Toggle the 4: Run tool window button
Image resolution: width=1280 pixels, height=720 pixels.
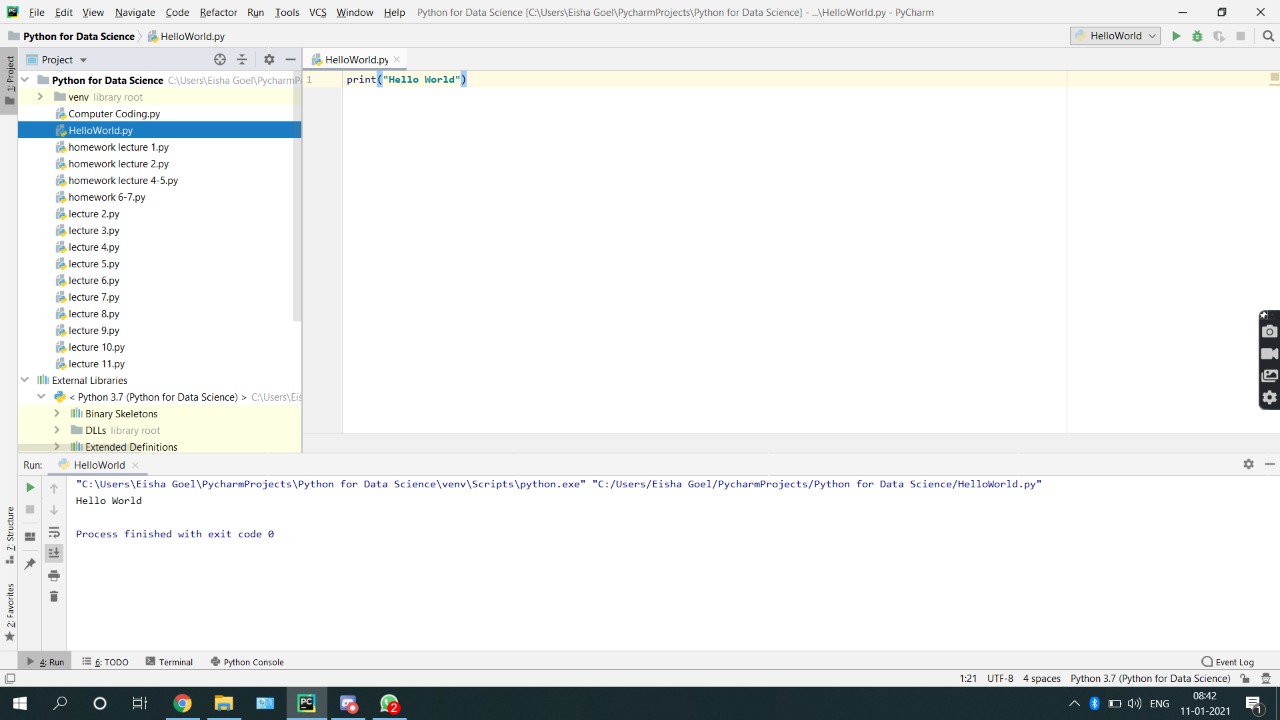[45, 662]
